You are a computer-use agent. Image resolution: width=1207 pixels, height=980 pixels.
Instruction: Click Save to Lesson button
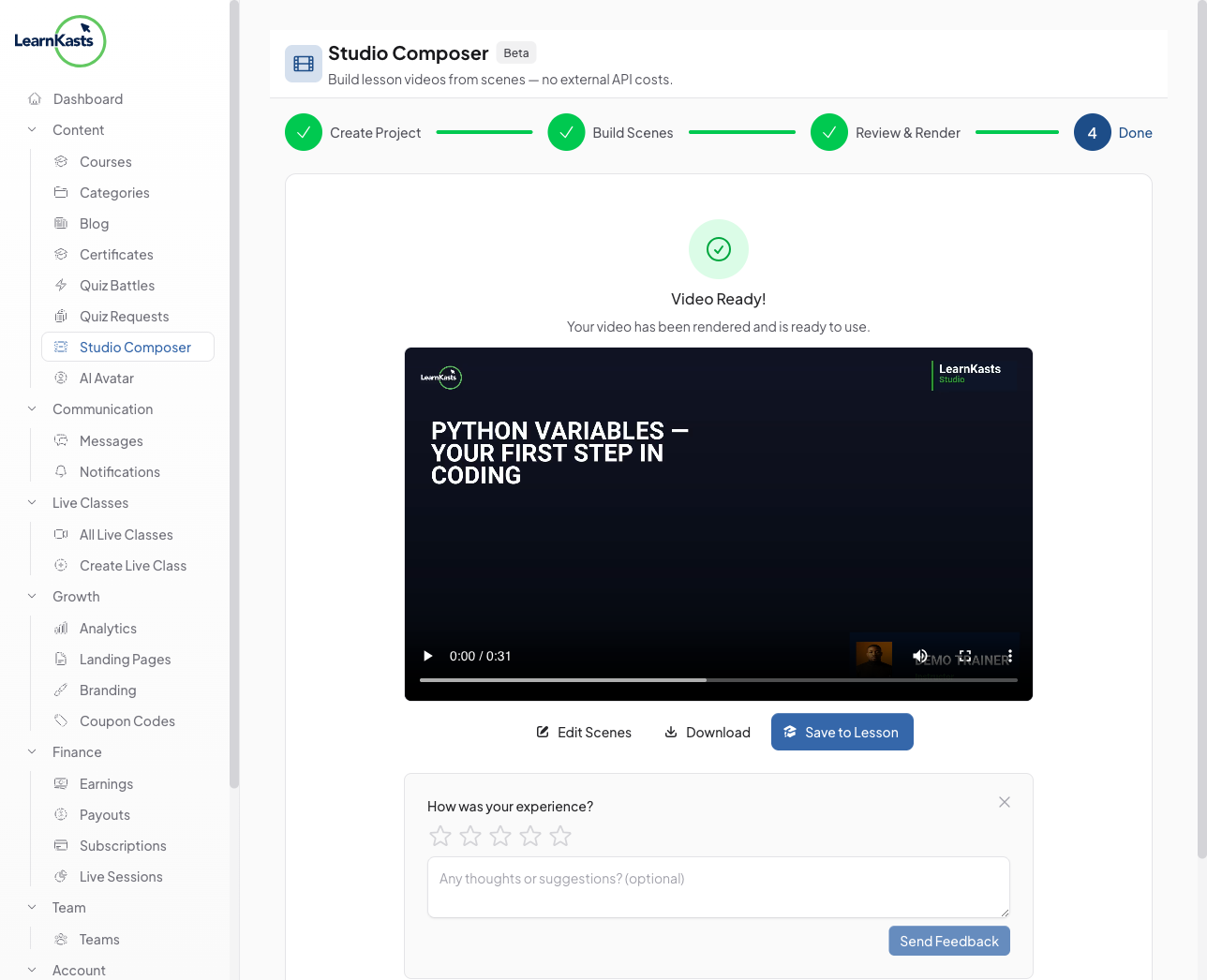coord(842,732)
